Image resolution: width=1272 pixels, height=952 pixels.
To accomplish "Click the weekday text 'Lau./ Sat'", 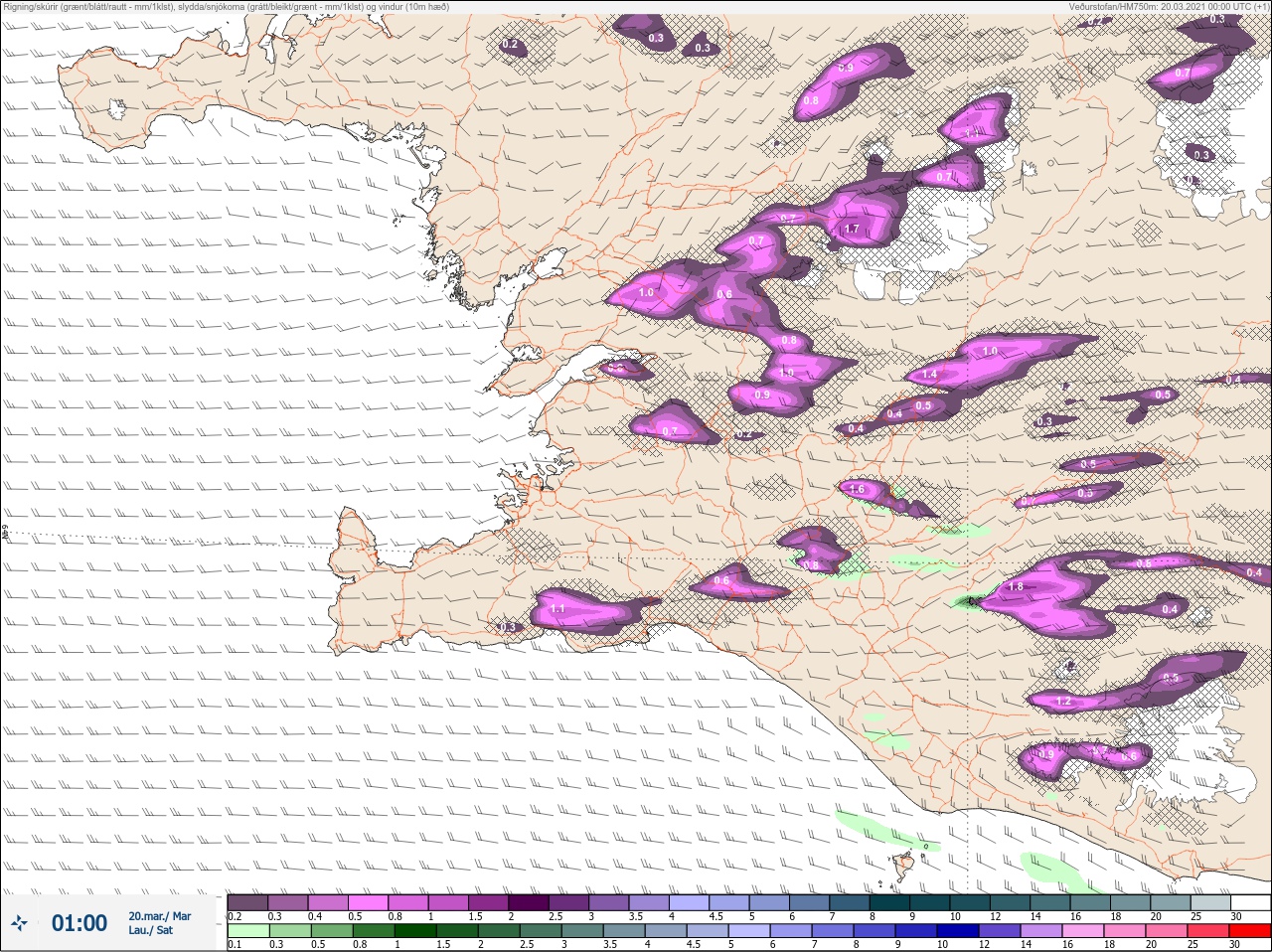I will pos(150,930).
